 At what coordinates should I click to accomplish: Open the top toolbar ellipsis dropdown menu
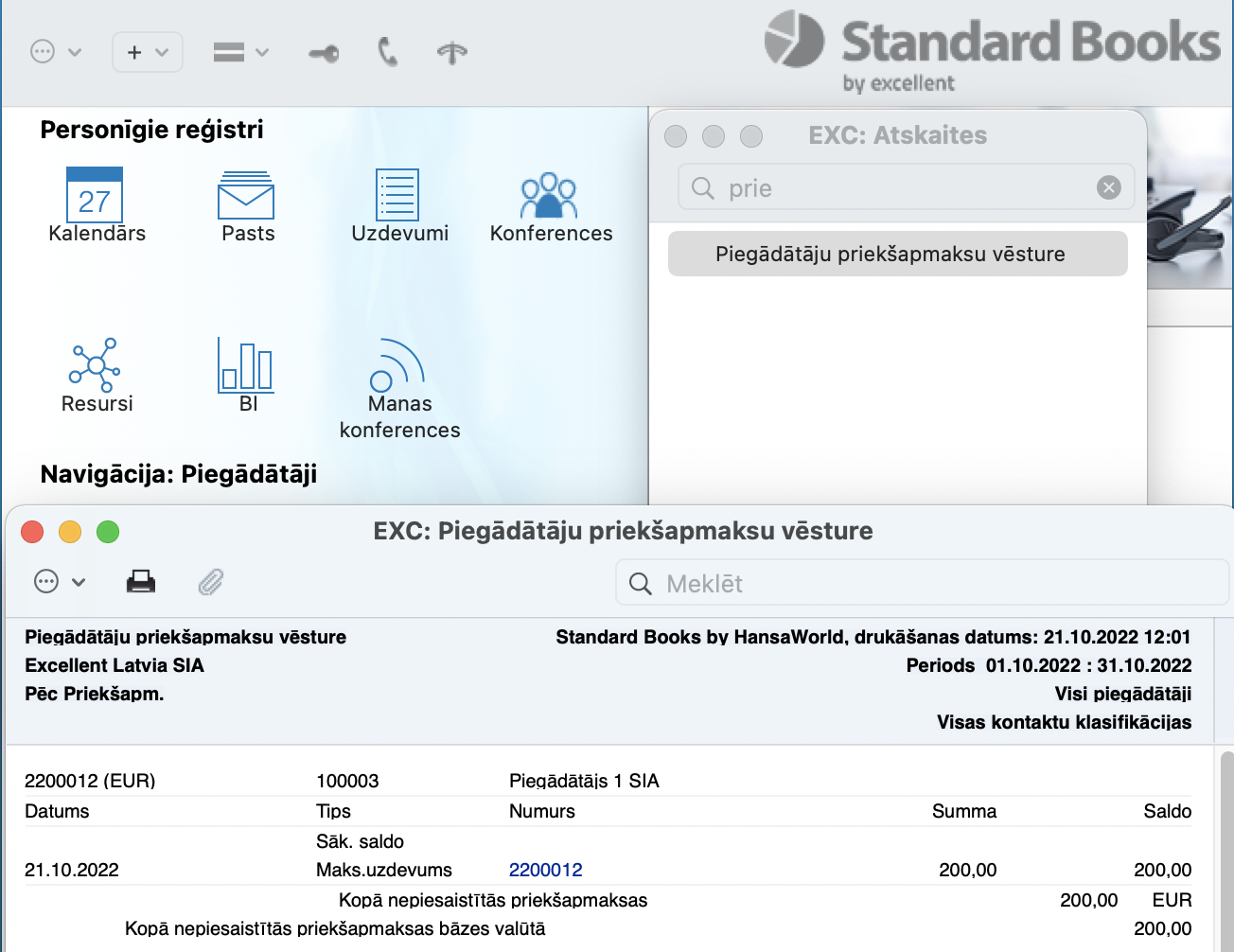[56, 52]
